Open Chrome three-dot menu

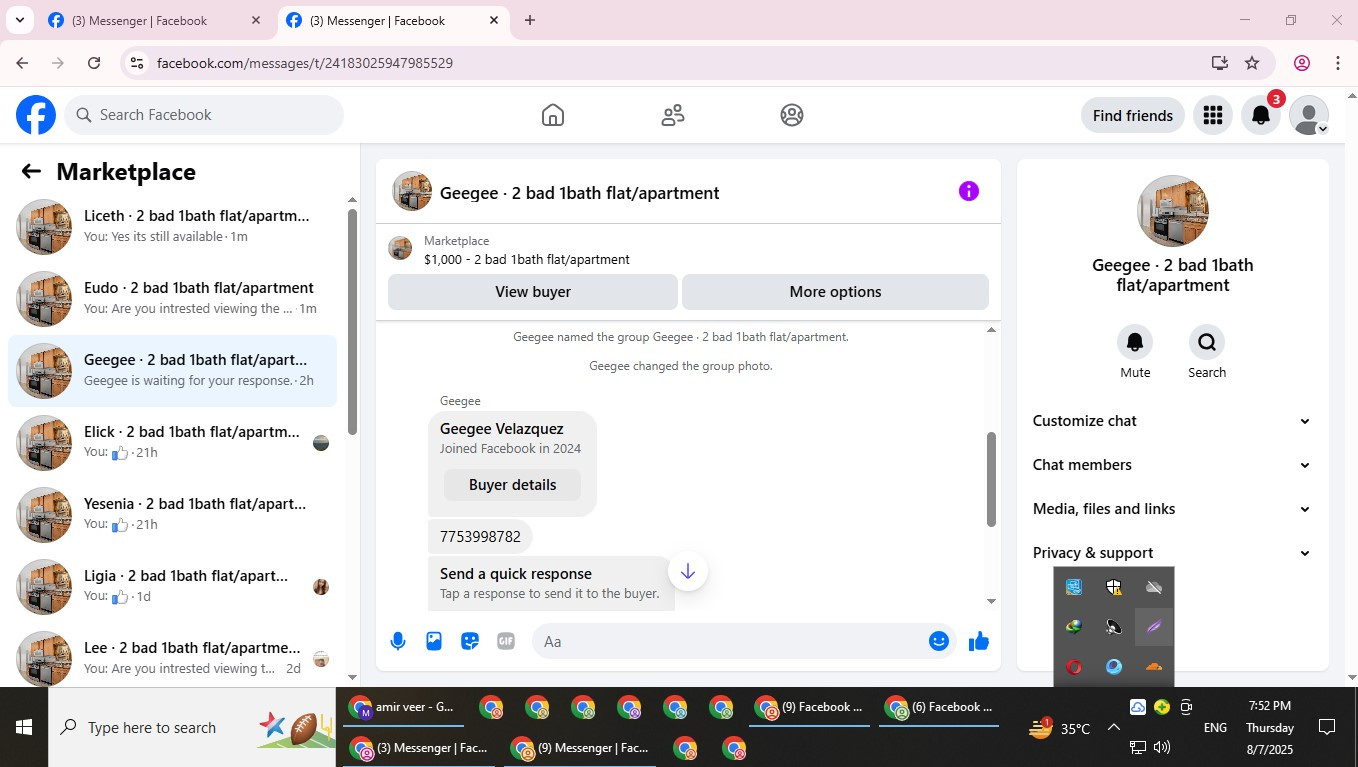[1338, 63]
